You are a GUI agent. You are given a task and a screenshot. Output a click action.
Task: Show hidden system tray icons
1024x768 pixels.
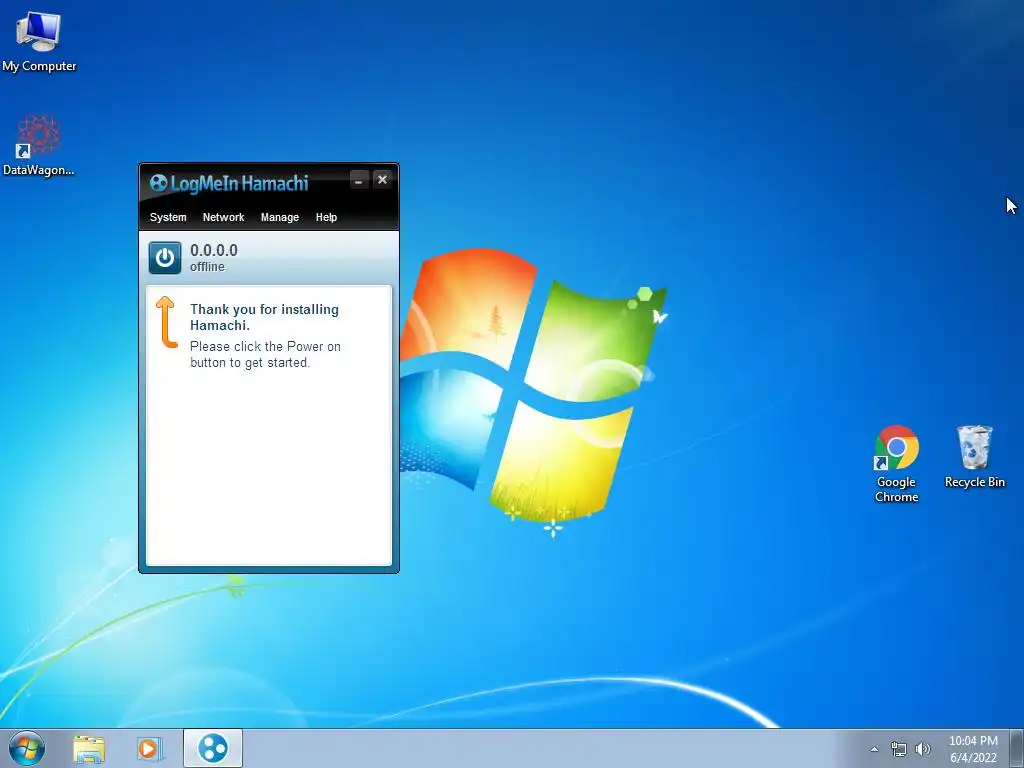point(874,749)
